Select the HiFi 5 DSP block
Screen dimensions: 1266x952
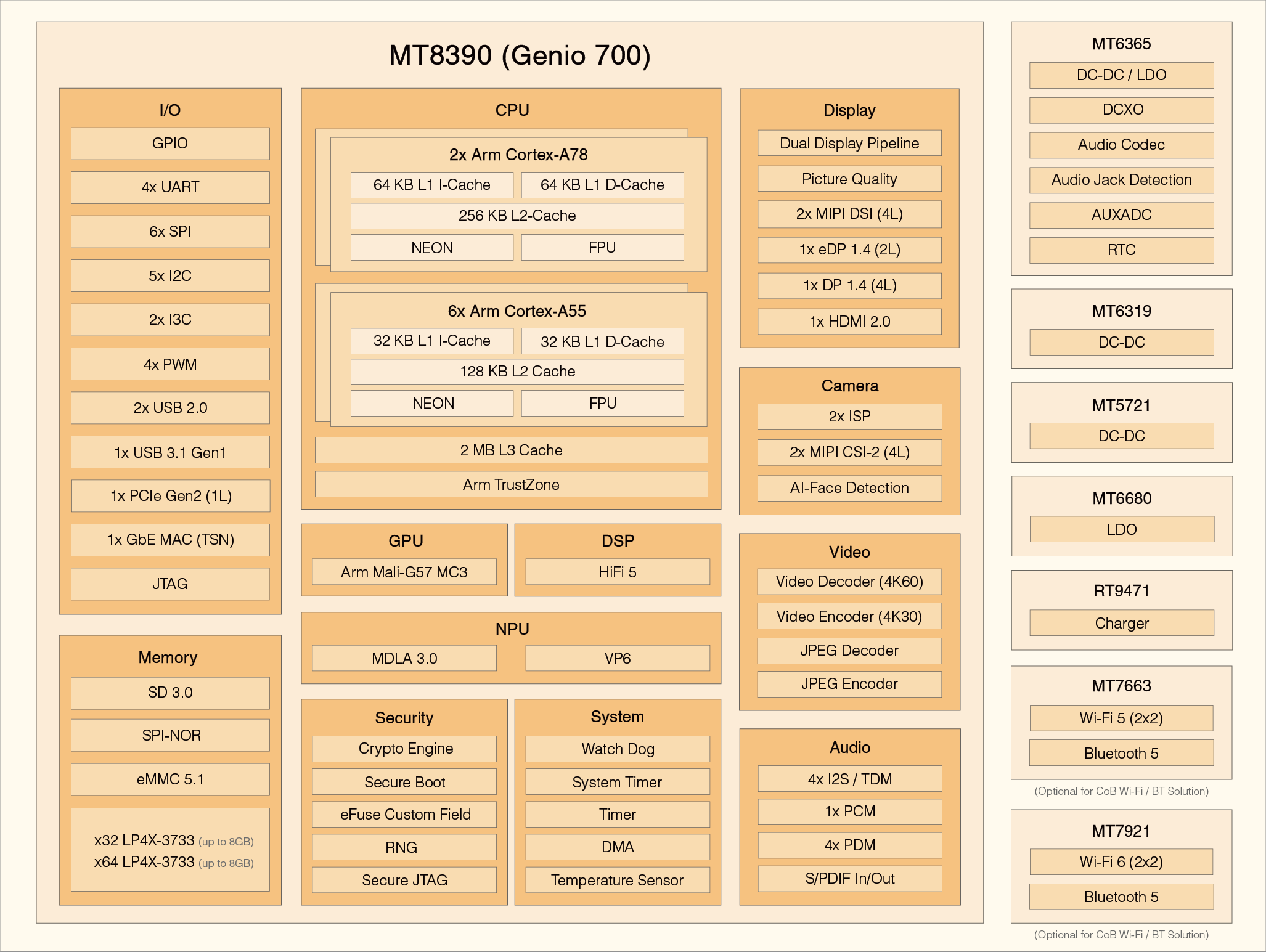point(618,572)
